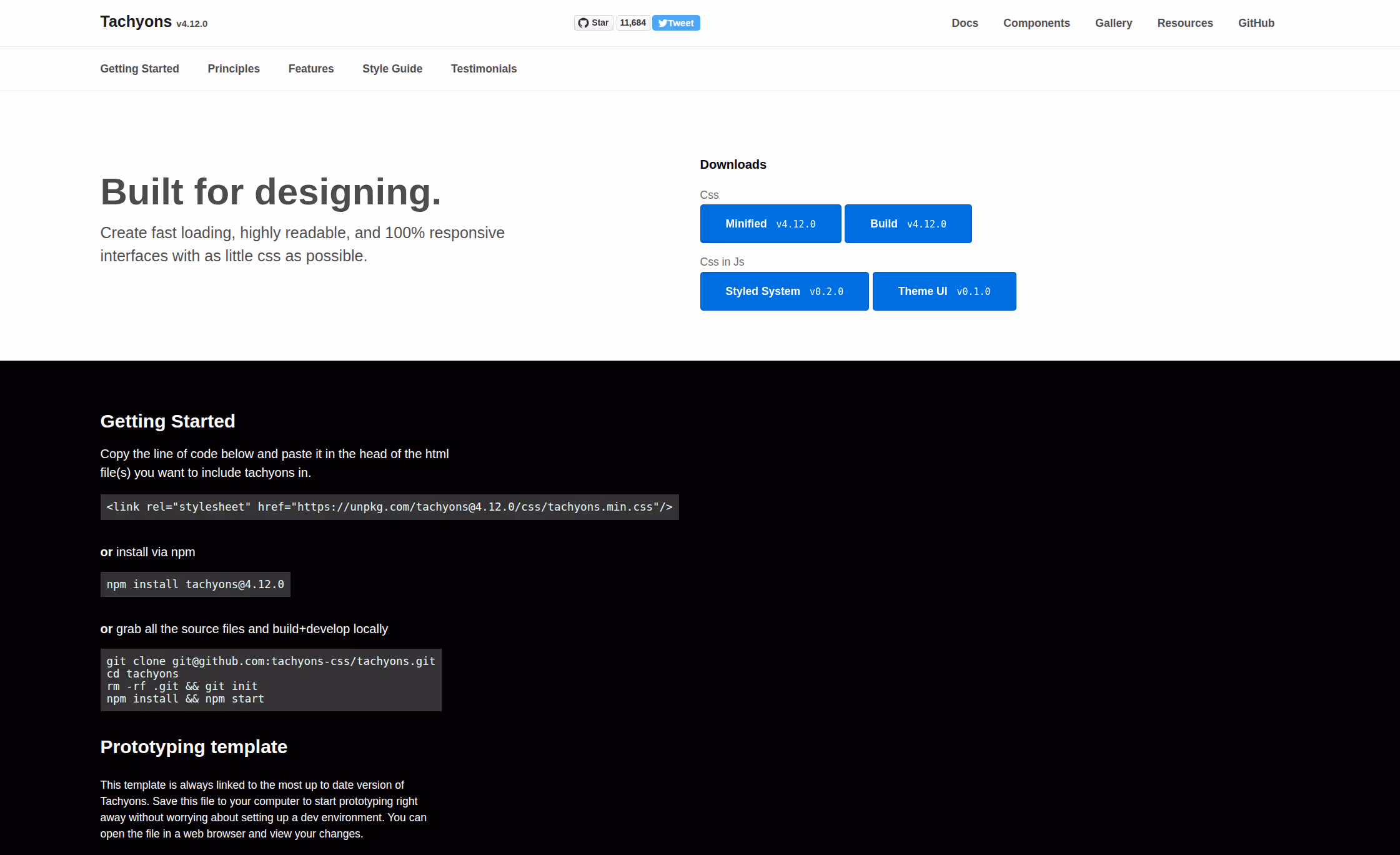This screenshot has width=1400, height=855.
Task: Download Build v4.12.0 css
Action: tap(908, 224)
